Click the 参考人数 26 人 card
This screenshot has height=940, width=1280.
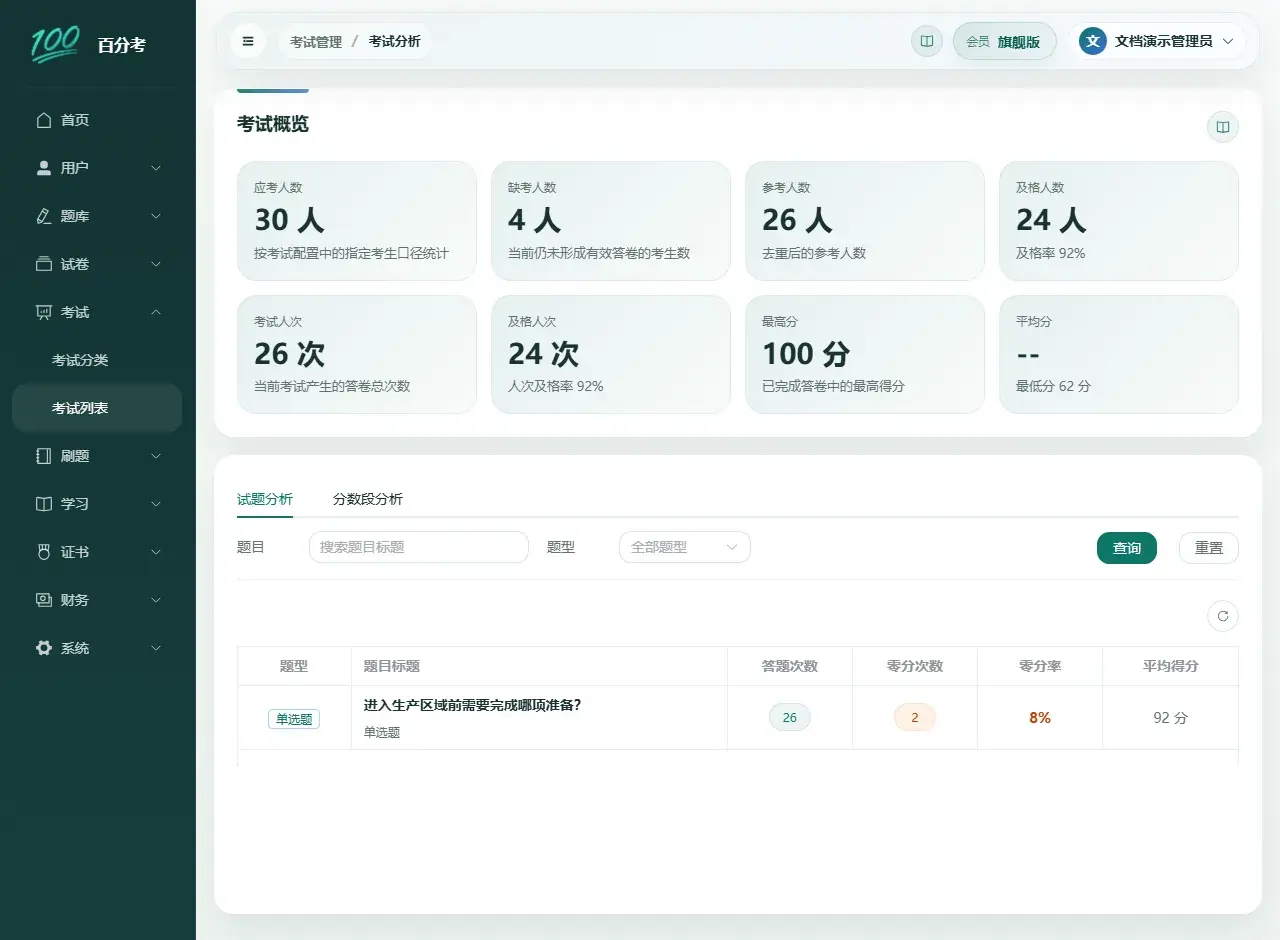click(865, 221)
